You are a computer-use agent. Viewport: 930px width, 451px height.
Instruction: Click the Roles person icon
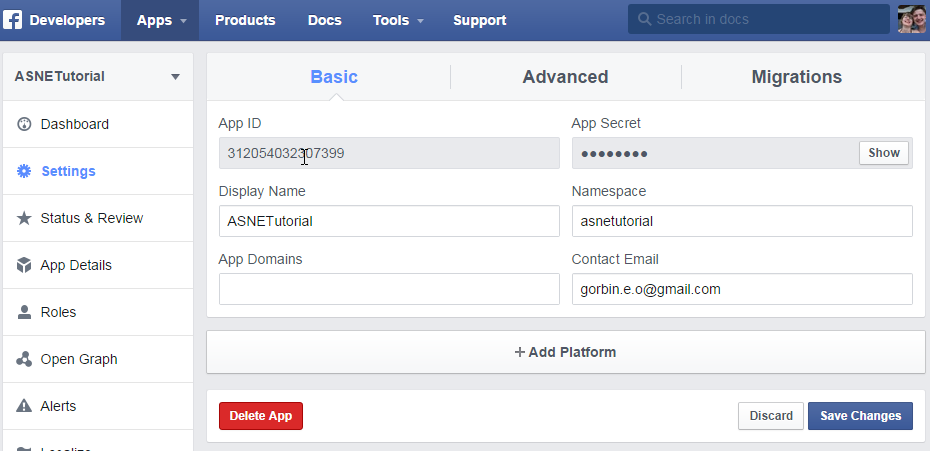coord(25,312)
